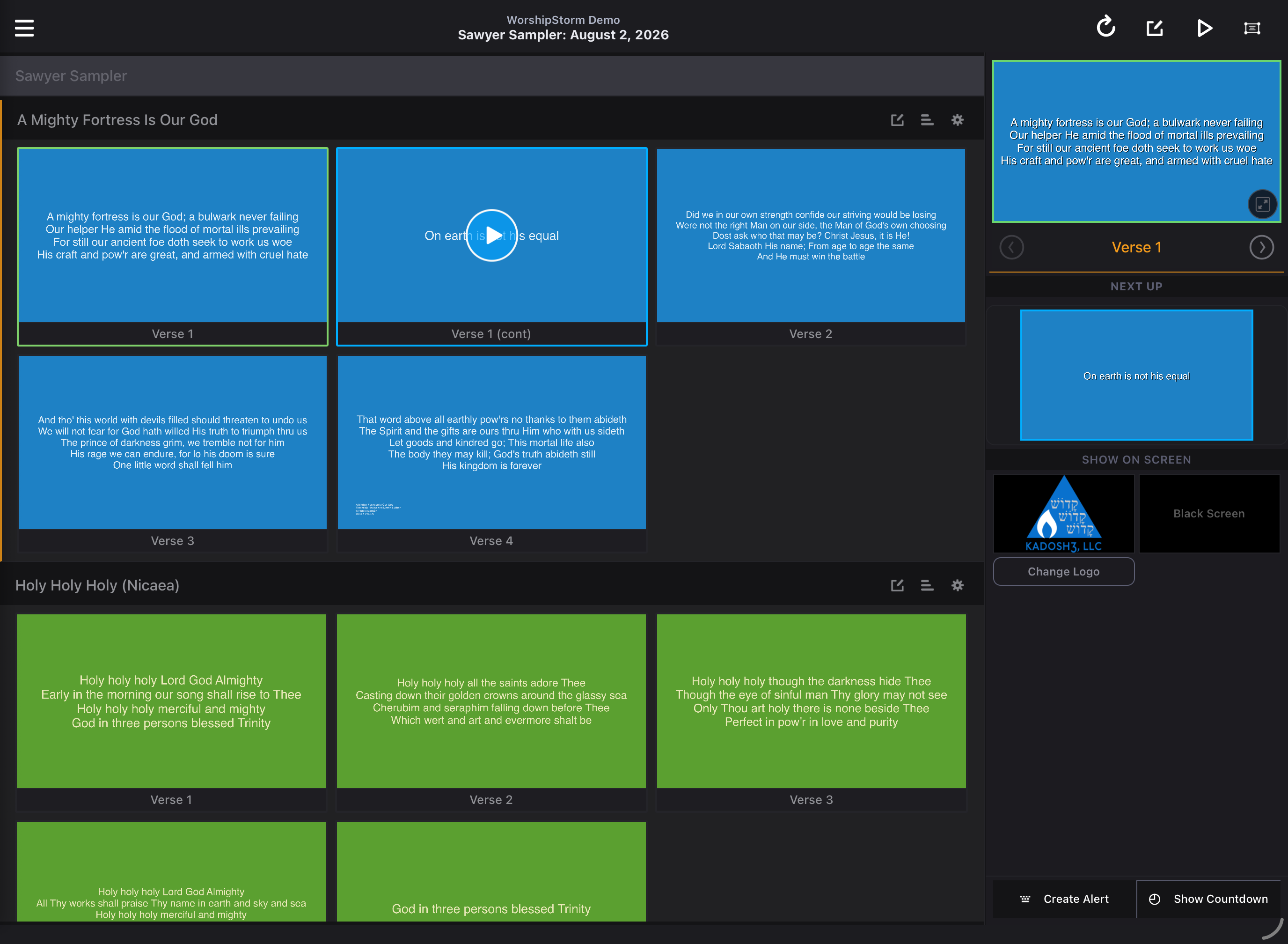This screenshot has width=1288, height=944.
Task: Click Change Logo button
Action: tap(1063, 571)
